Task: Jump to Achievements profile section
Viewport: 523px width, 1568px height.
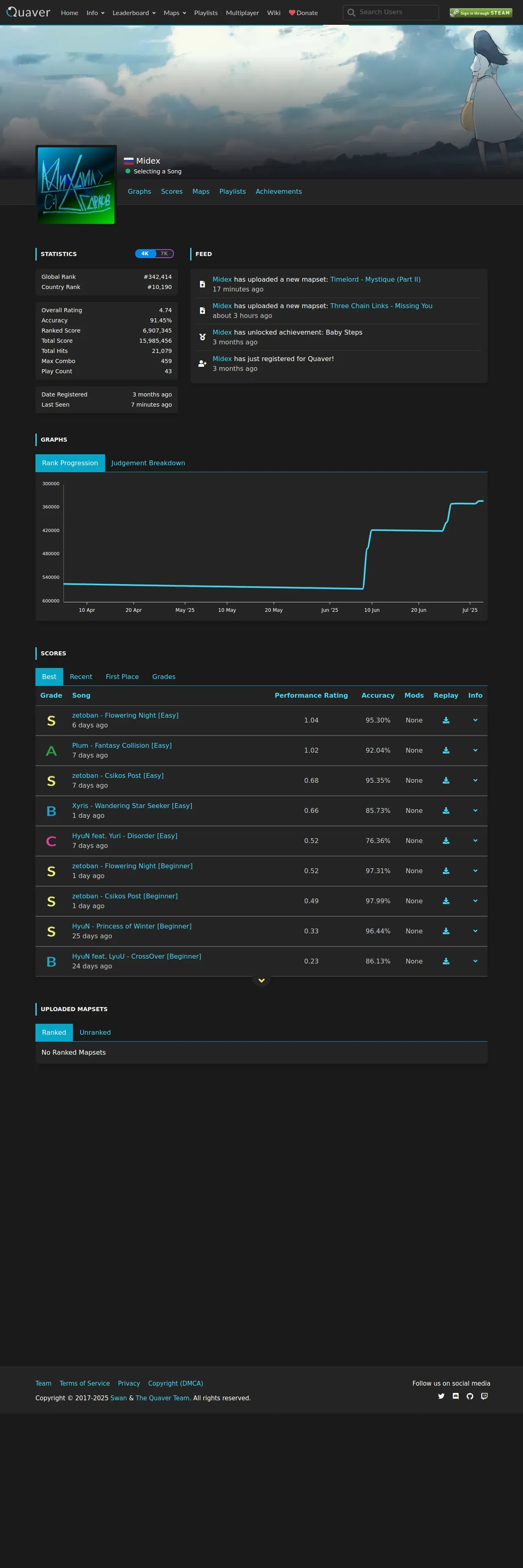Action: coord(279,192)
